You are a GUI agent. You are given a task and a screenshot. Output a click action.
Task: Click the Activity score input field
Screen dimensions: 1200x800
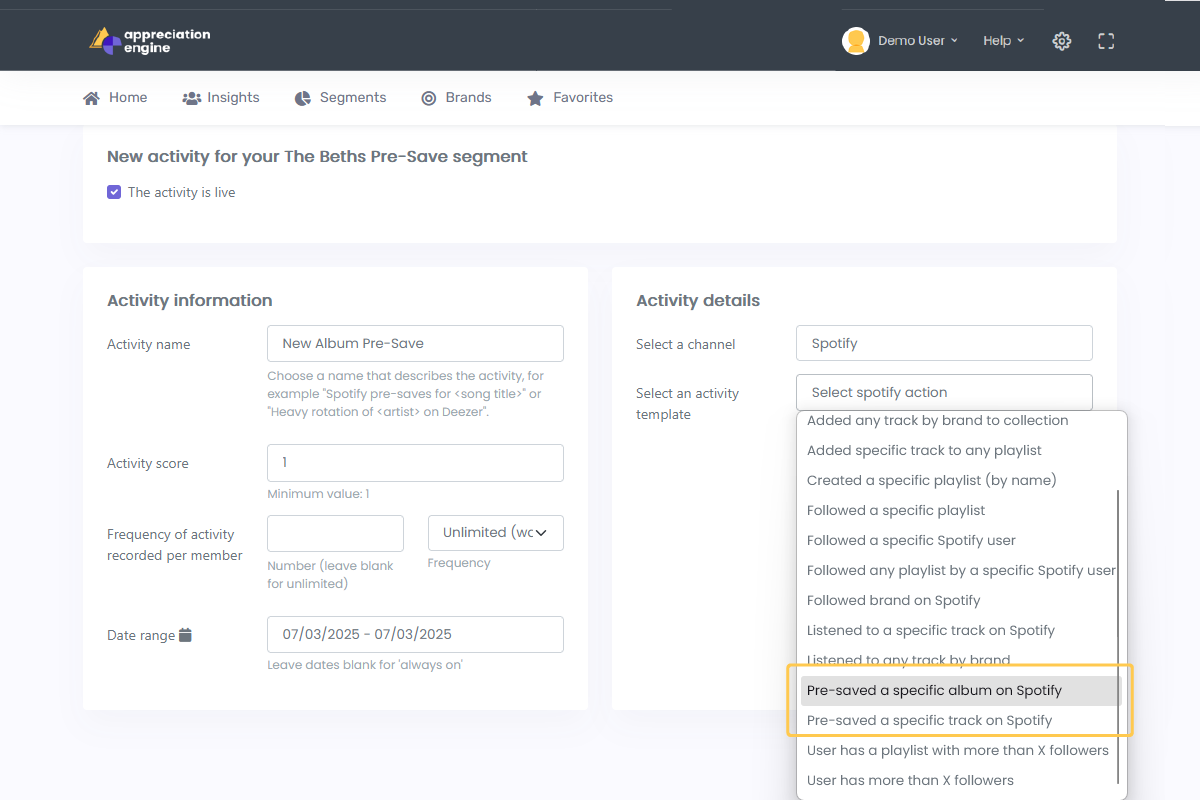coord(415,463)
